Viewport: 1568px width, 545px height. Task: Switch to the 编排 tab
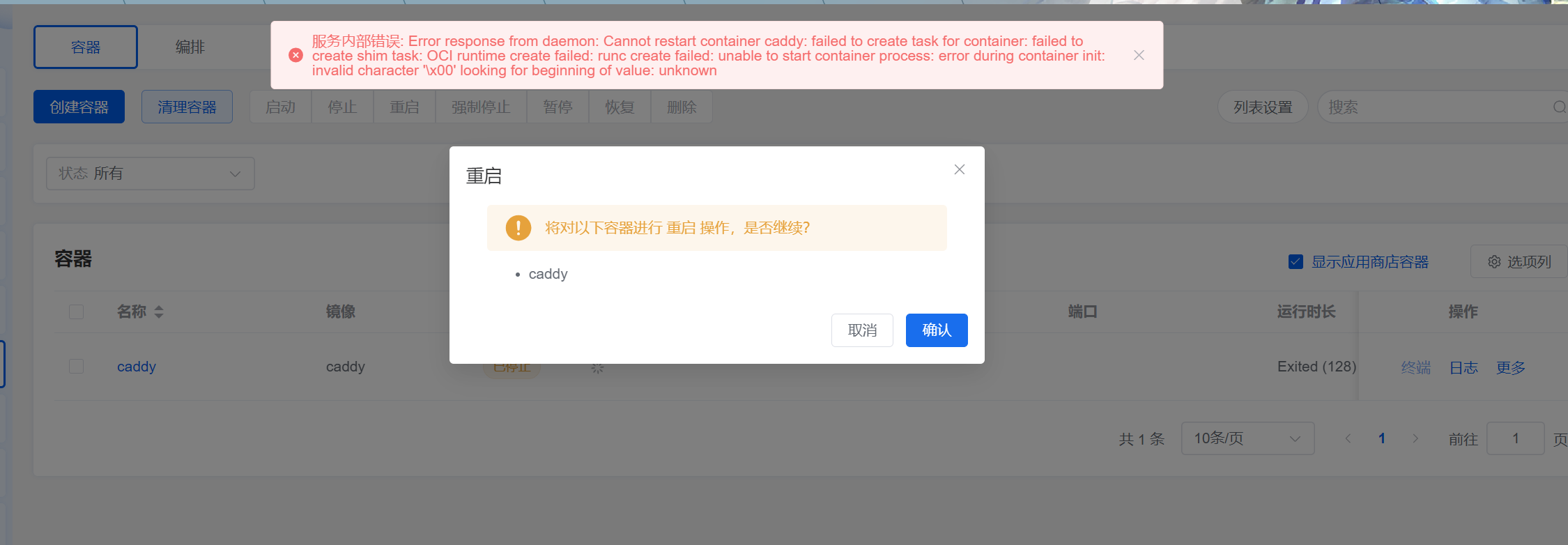click(190, 47)
